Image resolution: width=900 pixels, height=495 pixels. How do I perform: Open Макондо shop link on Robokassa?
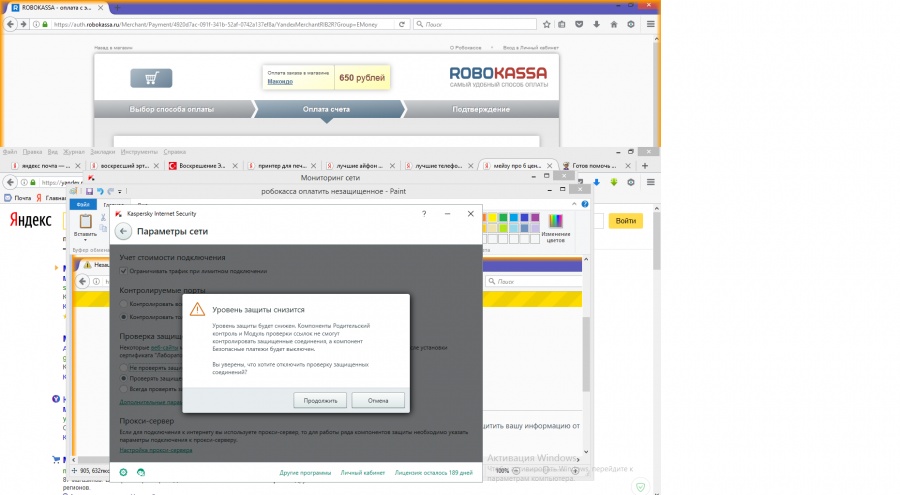(x=280, y=82)
